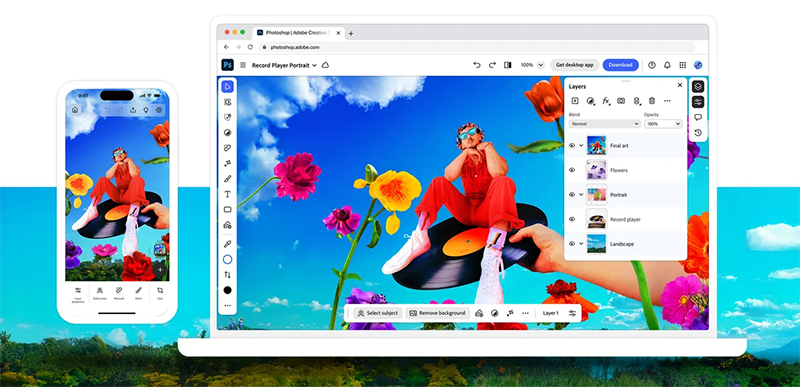The image size is (800, 387).
Task: Open the Opacity 100% dropdown
Action: (663, 124)
